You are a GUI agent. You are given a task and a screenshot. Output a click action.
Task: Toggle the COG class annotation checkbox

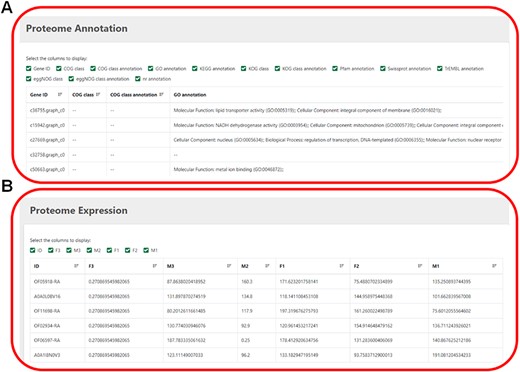tap(93, 69)
